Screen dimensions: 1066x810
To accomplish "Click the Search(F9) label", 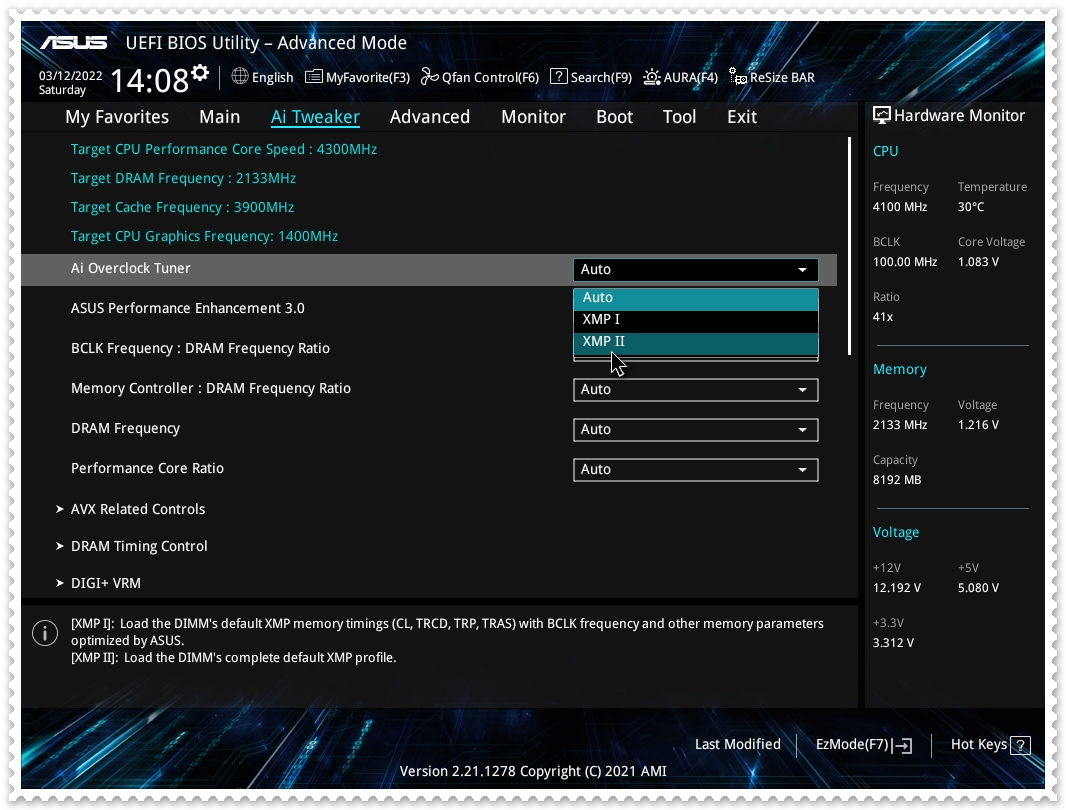I will (601, 78).
